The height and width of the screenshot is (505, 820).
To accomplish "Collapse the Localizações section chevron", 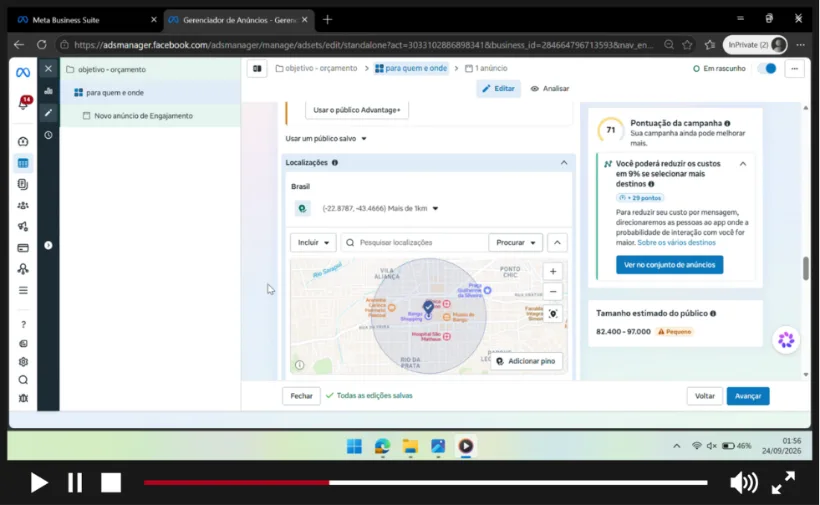I will tap(564, 163).
